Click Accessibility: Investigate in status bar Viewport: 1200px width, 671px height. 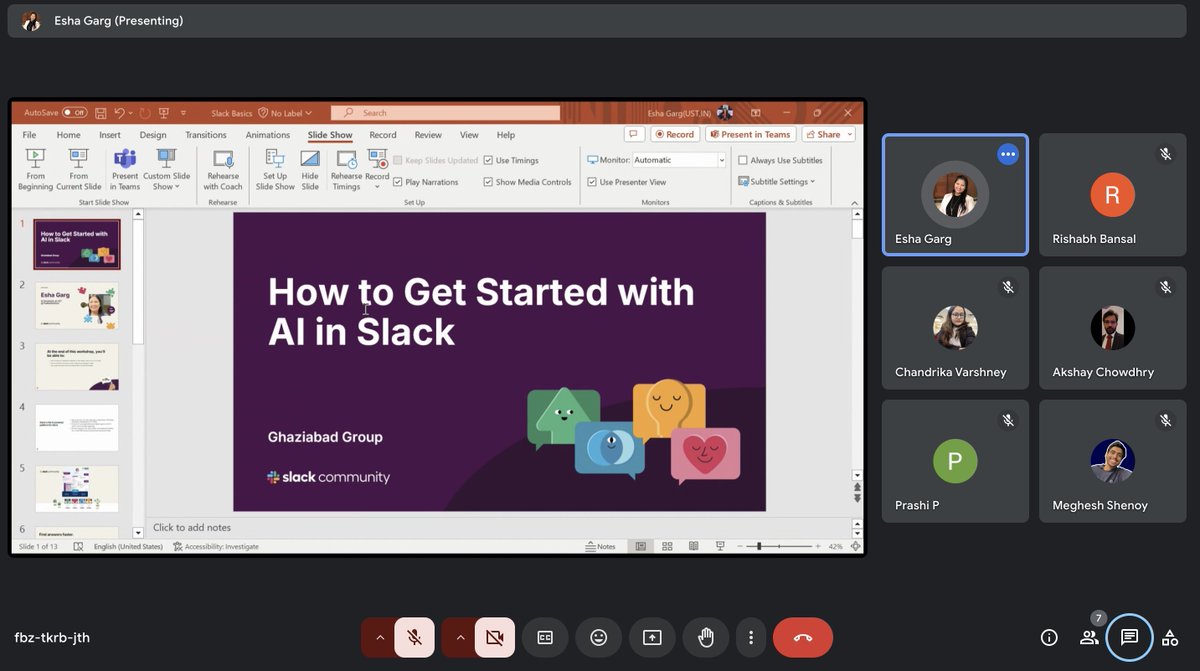click(x=216, y=547)
